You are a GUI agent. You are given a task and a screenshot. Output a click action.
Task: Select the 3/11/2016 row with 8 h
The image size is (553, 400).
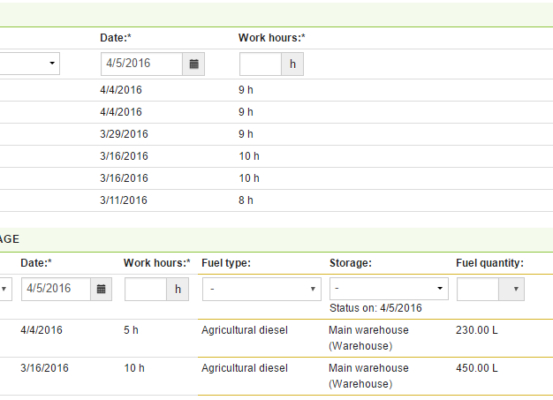(x=276, y=200)
